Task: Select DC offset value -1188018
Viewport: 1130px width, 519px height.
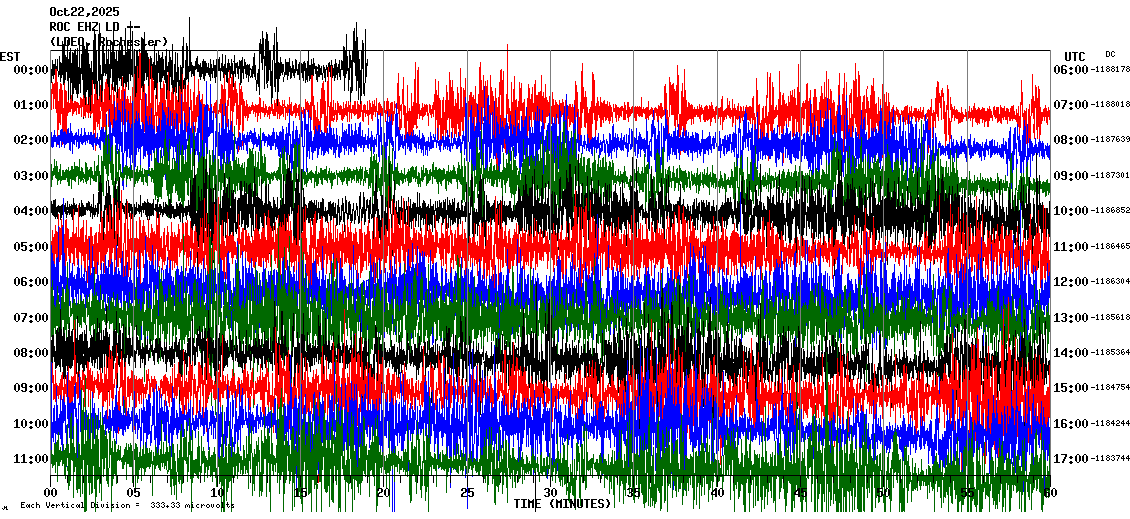Action: 1109,105
